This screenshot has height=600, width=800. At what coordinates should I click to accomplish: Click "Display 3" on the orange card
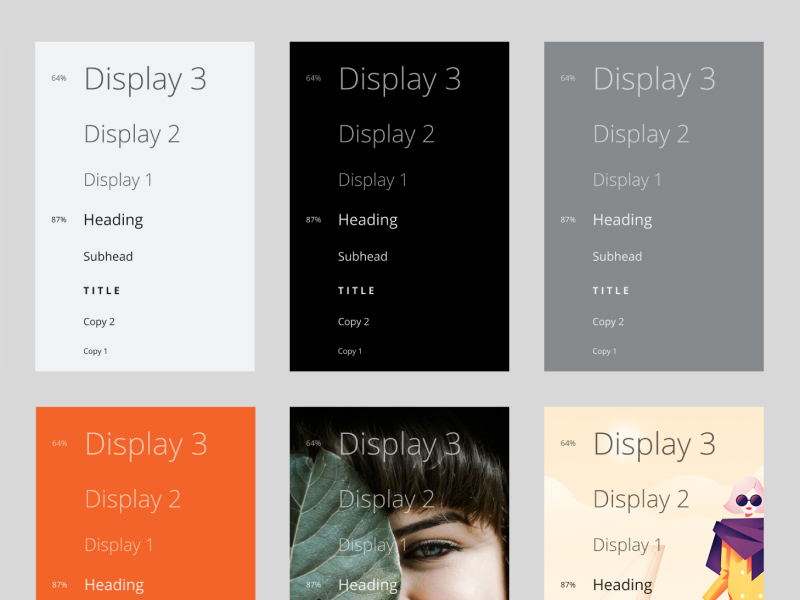[x=145, y=444]
